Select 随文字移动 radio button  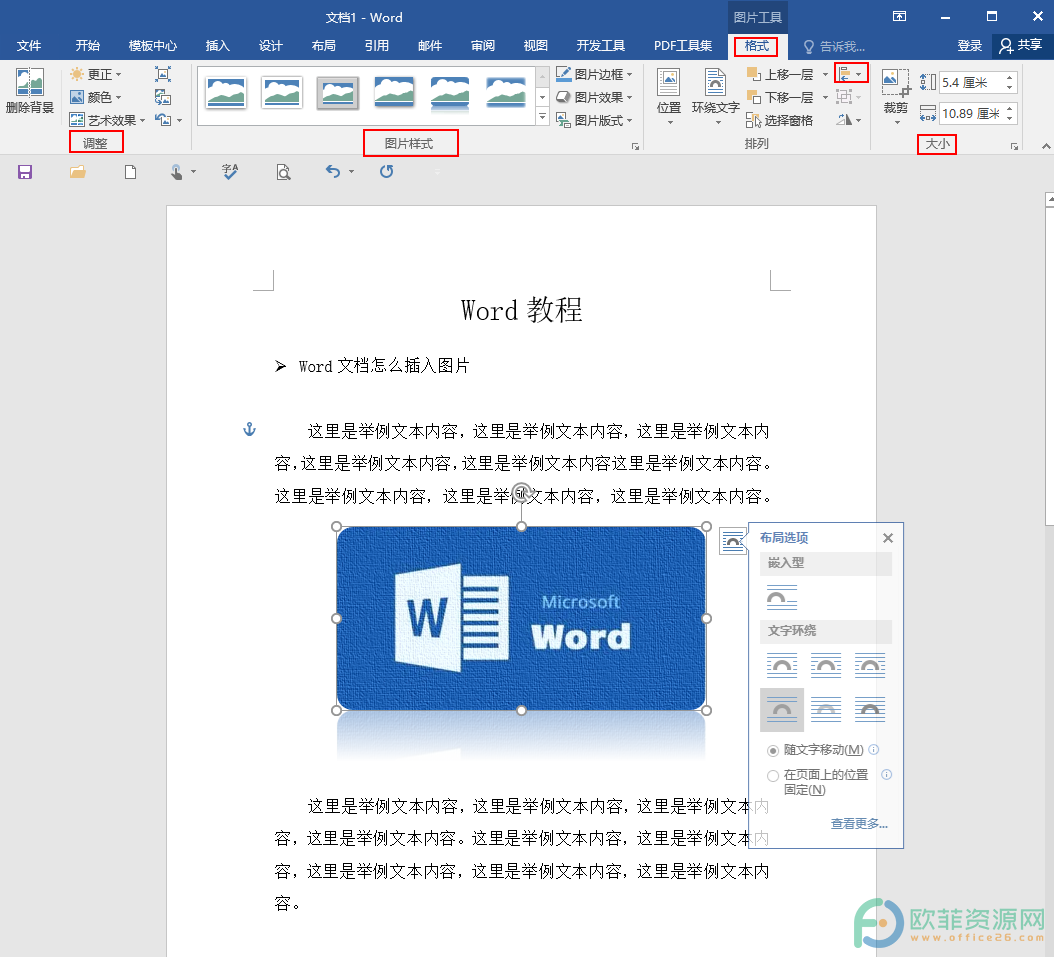pyautogui.click(x=773, y=751)
